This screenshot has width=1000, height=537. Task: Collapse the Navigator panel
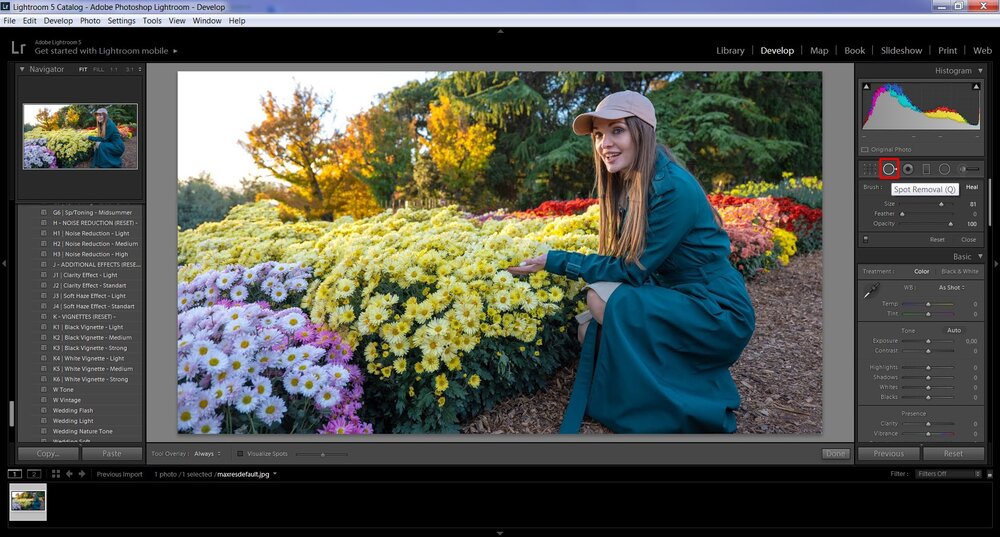click(23, 69)
